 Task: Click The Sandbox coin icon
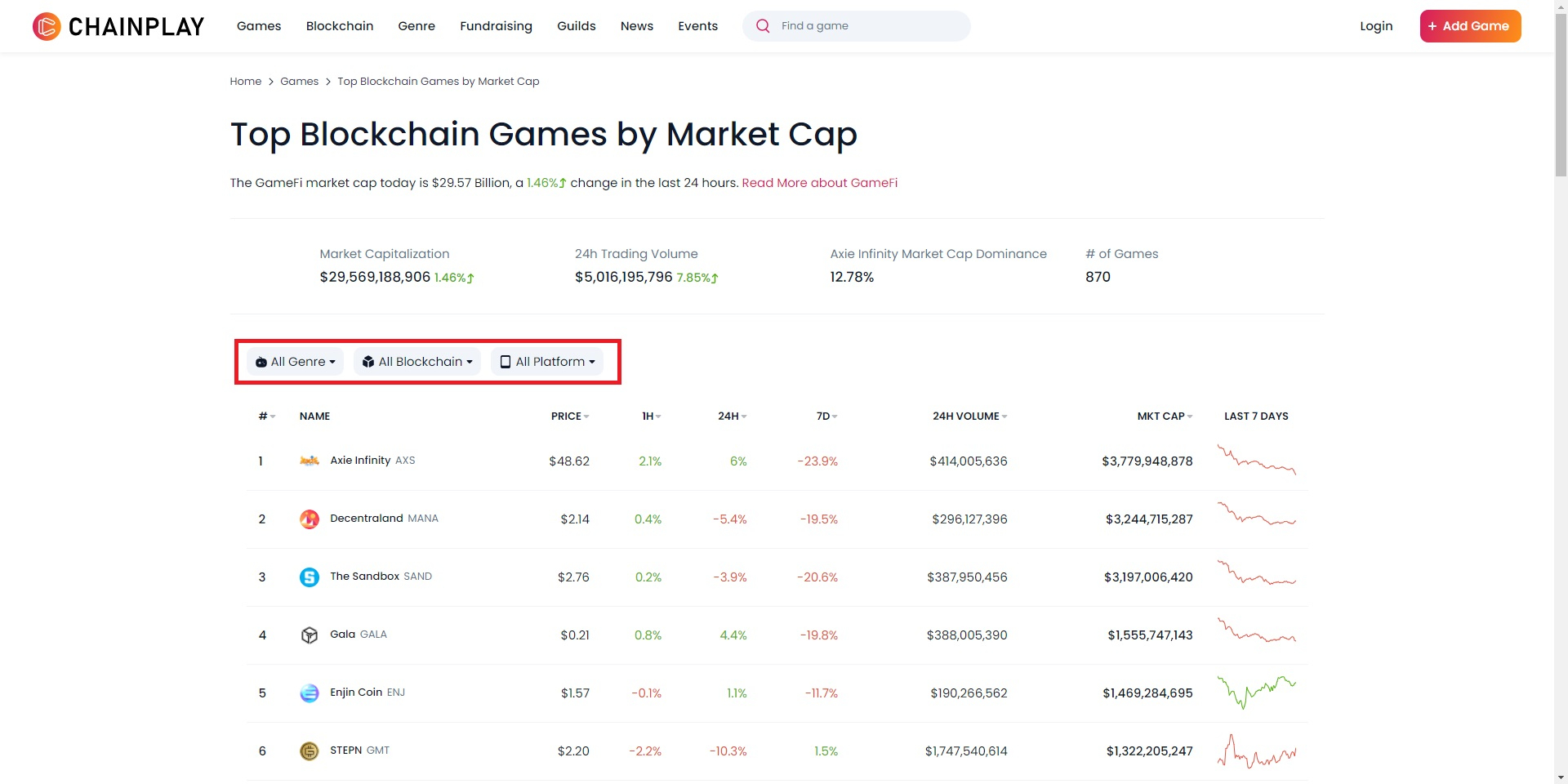310,577
